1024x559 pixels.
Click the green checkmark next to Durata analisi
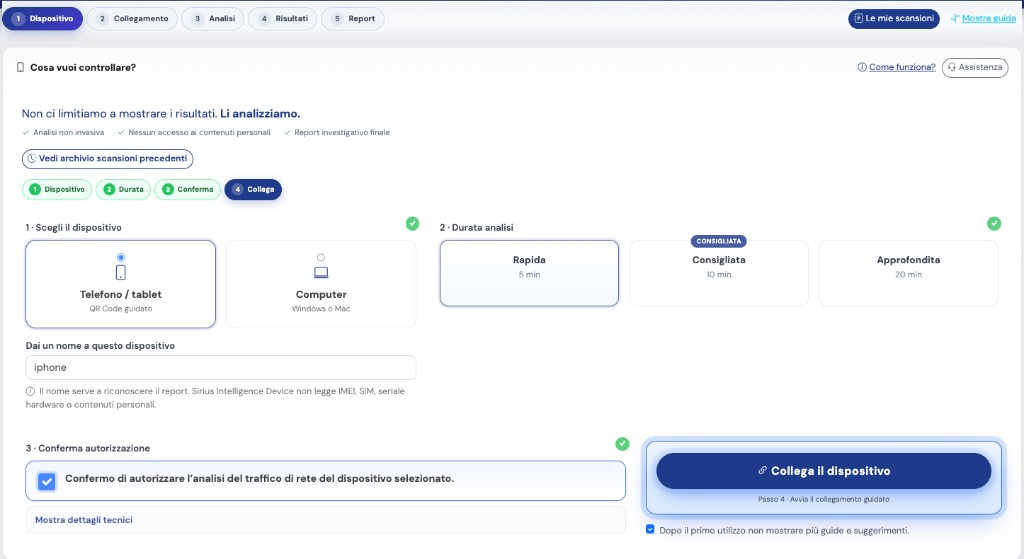pos(994,223)
